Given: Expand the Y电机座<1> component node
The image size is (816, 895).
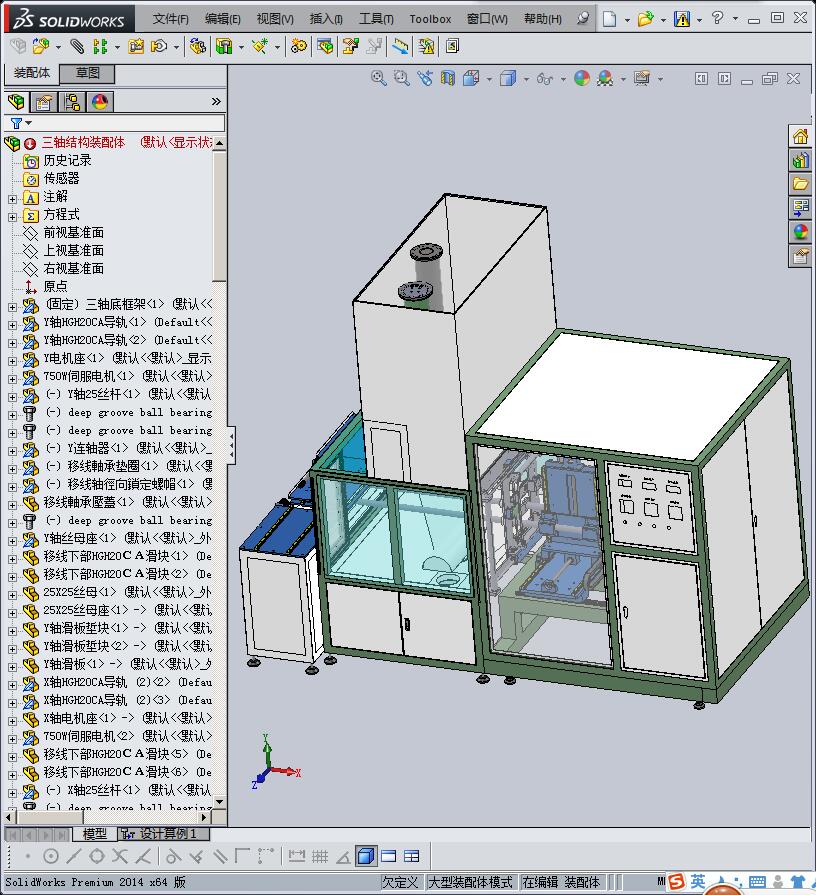Looking at the screenshot, I should coord(13,361).
